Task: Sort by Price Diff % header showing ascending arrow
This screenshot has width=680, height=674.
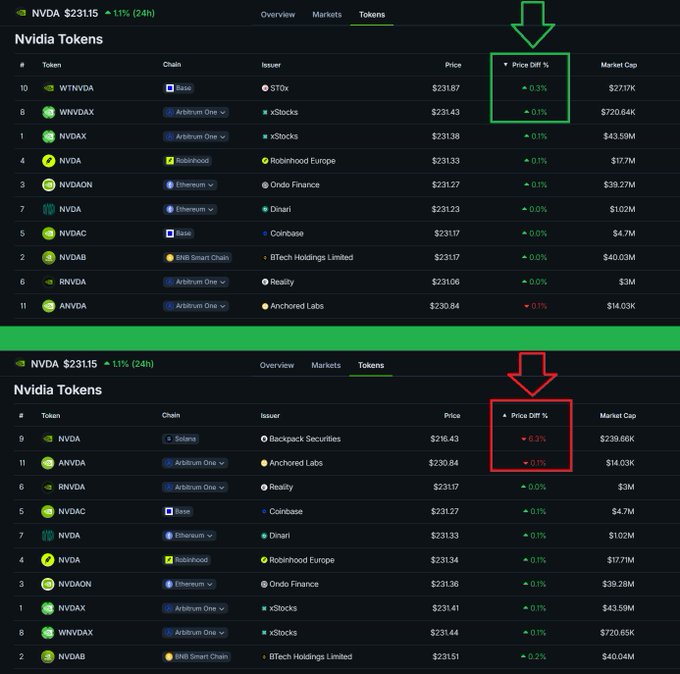Action: (x=525, y=416)
